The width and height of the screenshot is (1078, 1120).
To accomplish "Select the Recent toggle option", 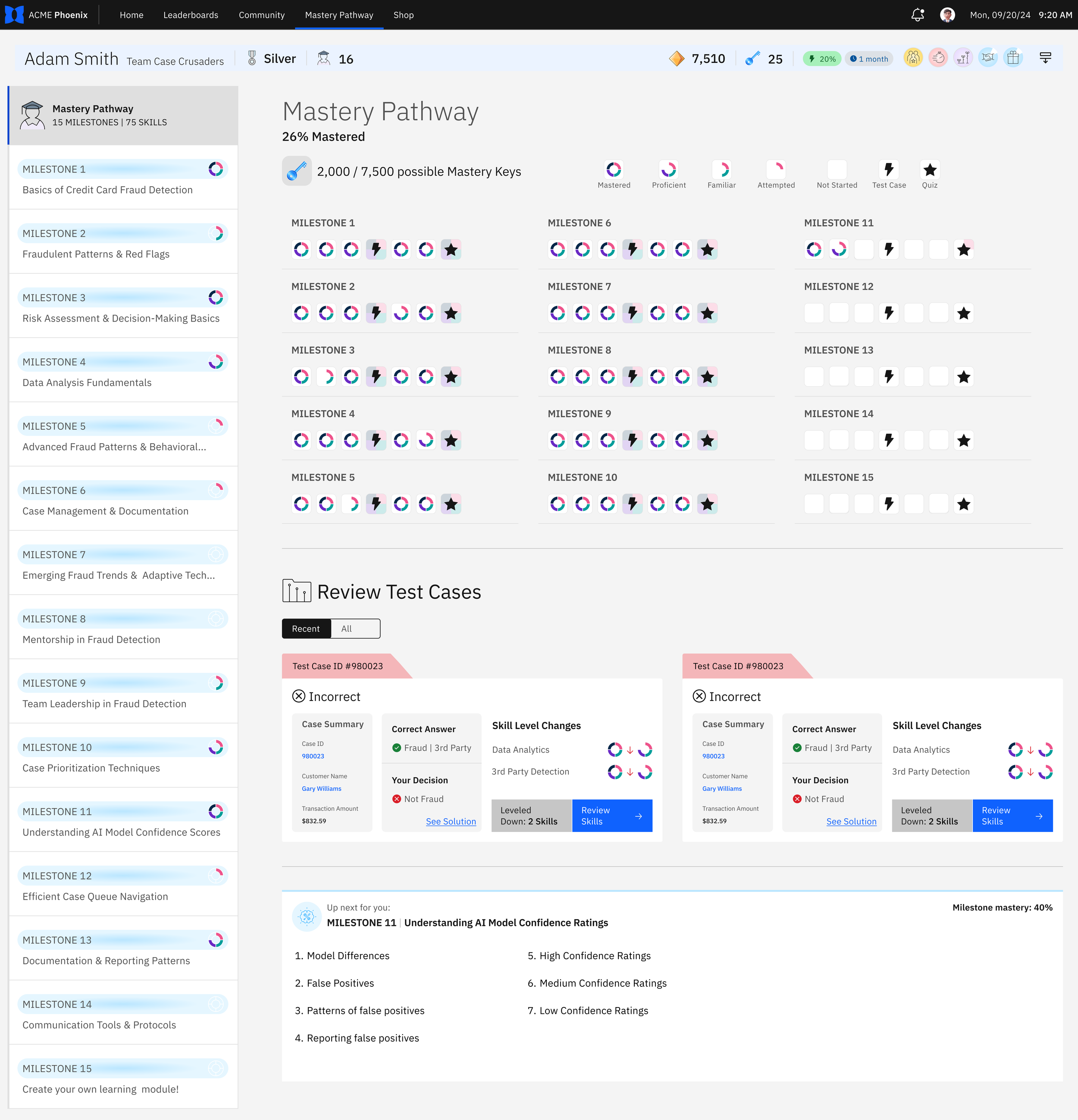I will point(306,629).
